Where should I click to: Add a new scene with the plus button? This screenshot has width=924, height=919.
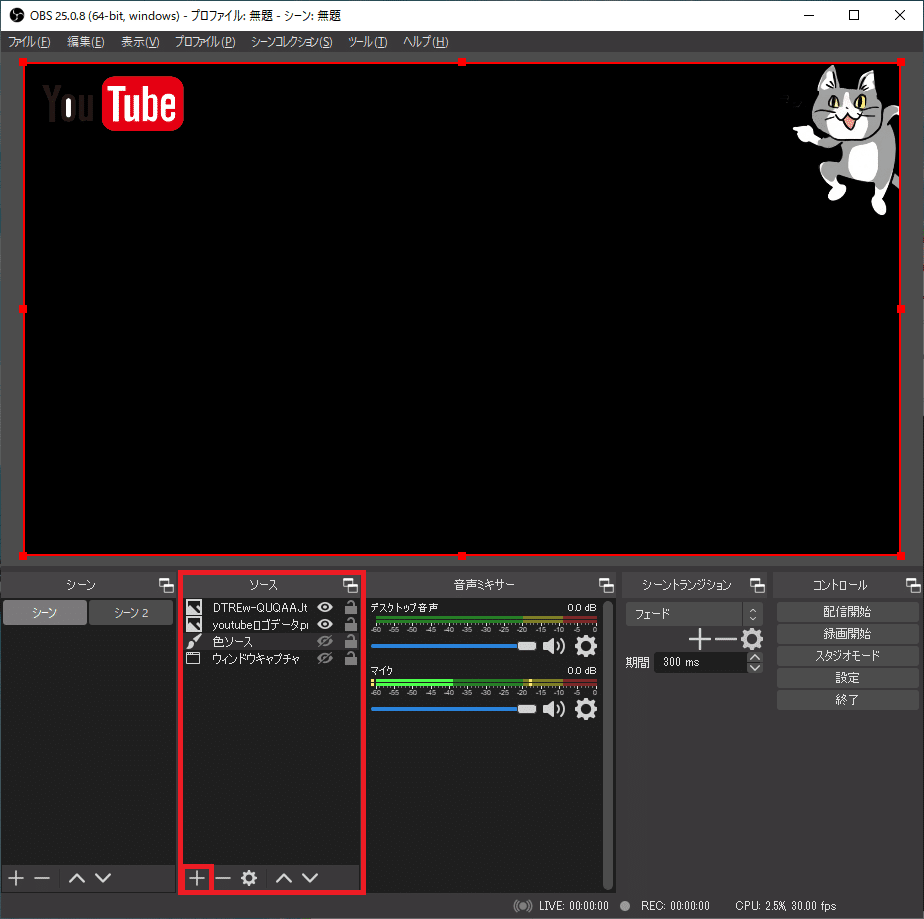[16, 878]
